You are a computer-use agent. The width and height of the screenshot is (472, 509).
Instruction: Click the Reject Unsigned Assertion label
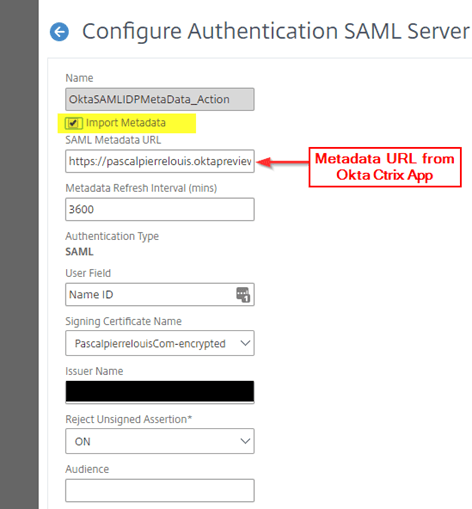[x=129, y=419]
